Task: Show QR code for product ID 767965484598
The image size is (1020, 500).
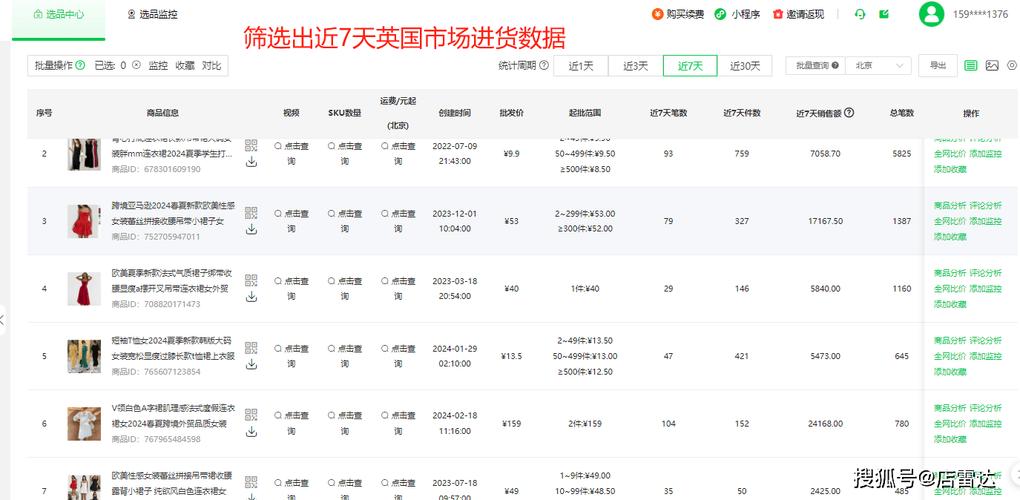Action: point(251,415)
